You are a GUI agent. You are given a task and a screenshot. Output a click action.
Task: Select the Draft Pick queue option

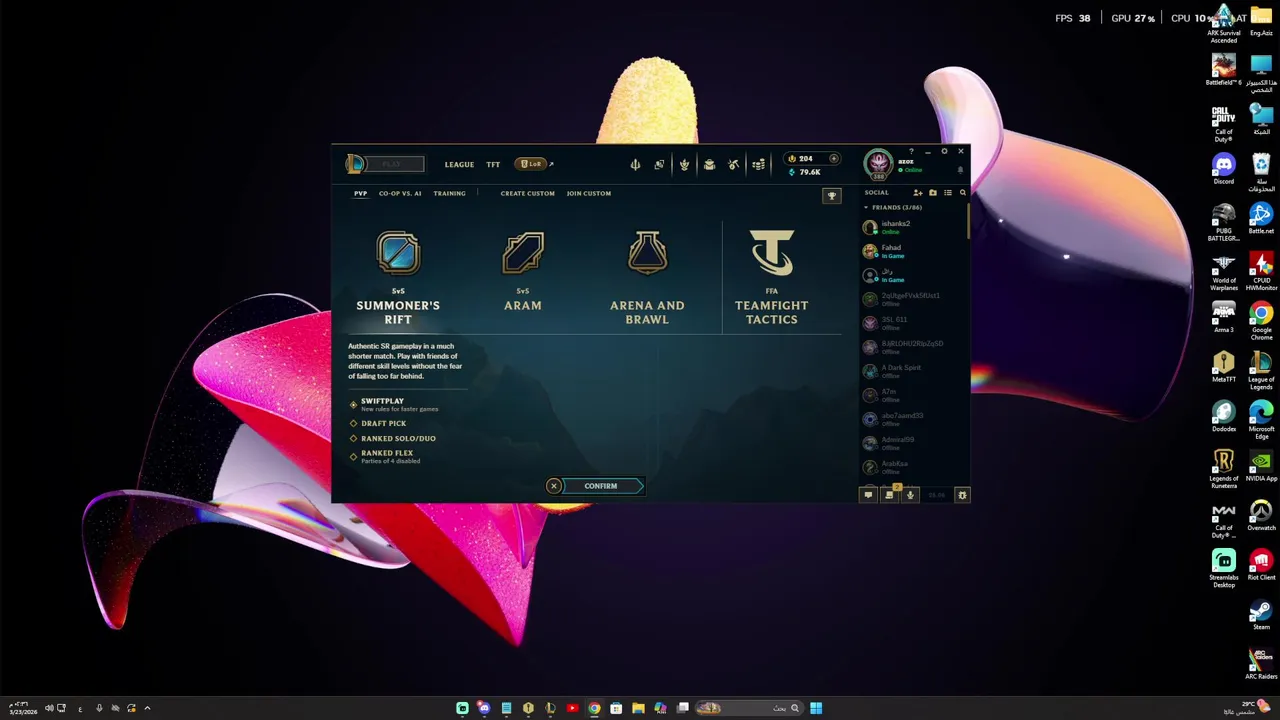click(378, 423)
